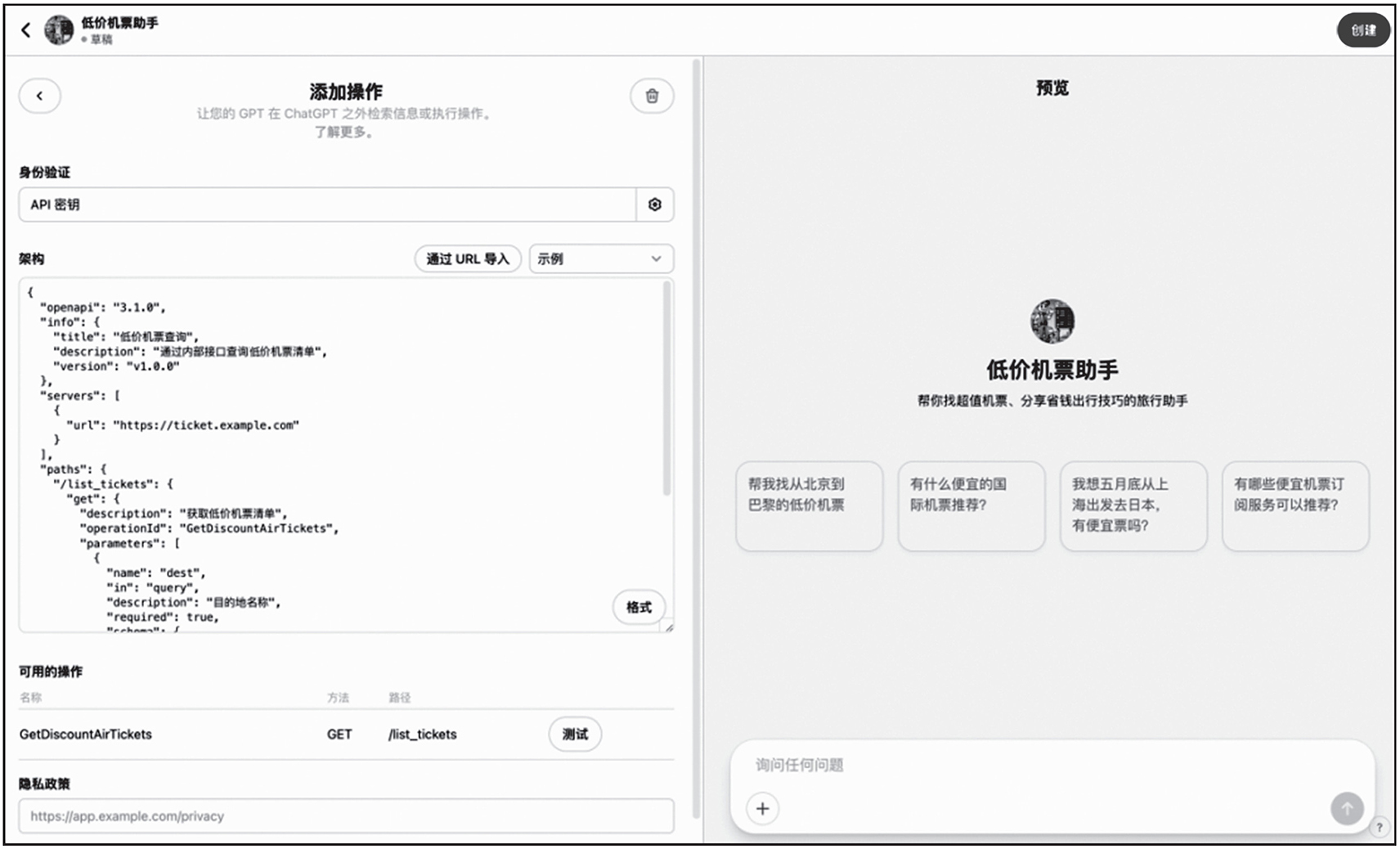Choose prompt 帮我找从北京到巴黎的低价机票

click(x=810, y=505)
